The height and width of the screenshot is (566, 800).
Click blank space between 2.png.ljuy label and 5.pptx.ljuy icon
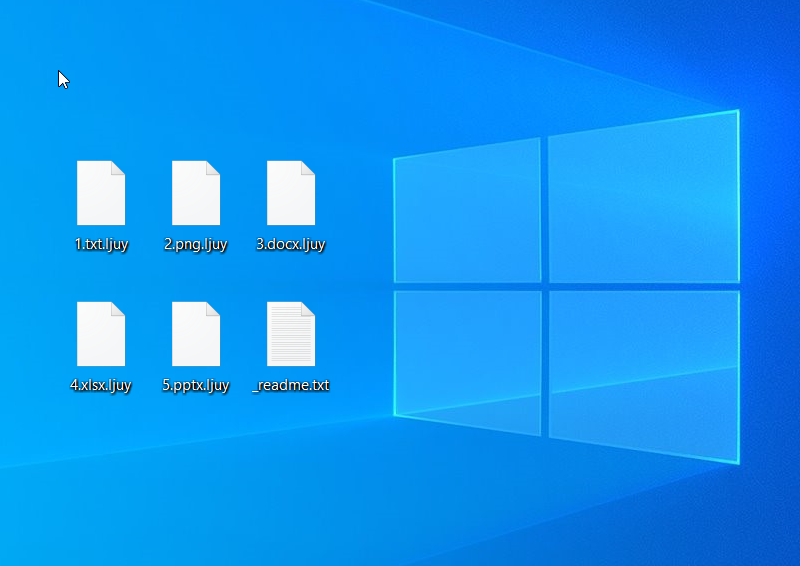[196, 275]
